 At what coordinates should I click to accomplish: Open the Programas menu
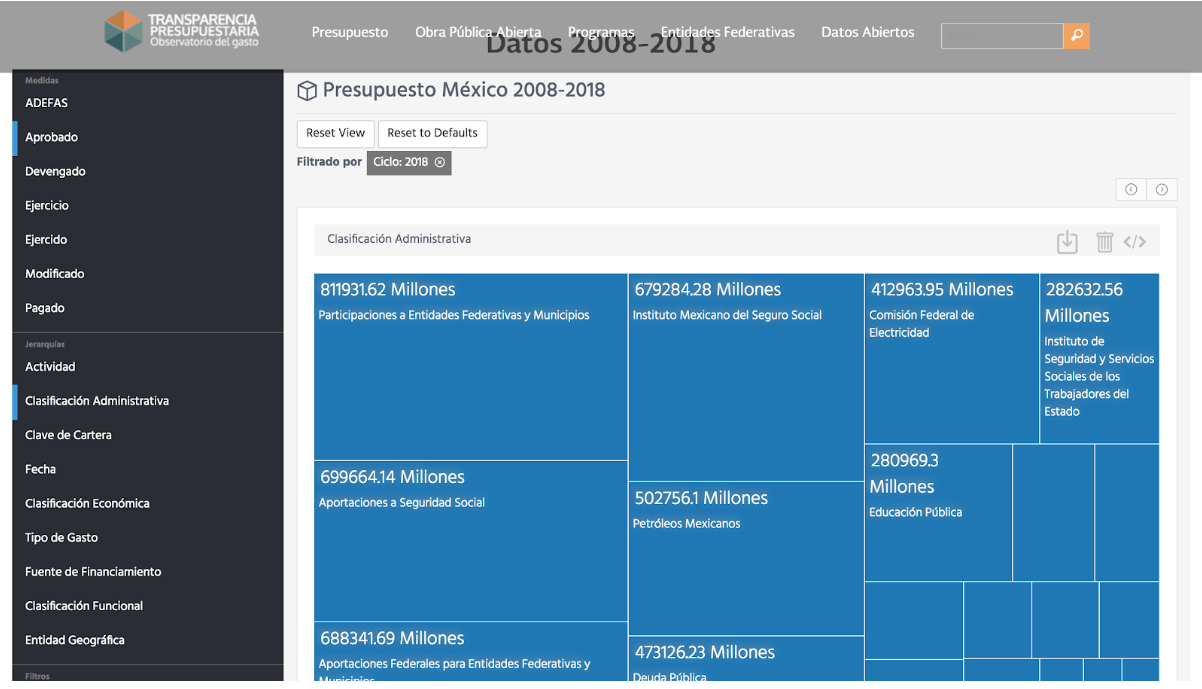point(601,32)
